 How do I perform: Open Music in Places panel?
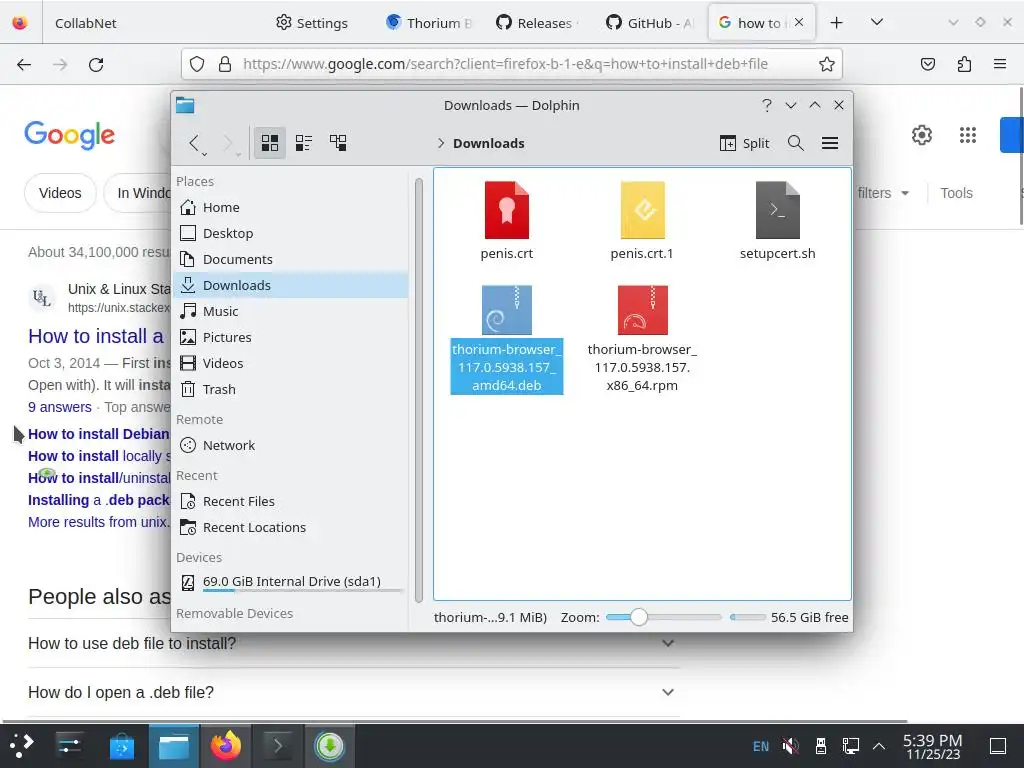coord(291,312)
